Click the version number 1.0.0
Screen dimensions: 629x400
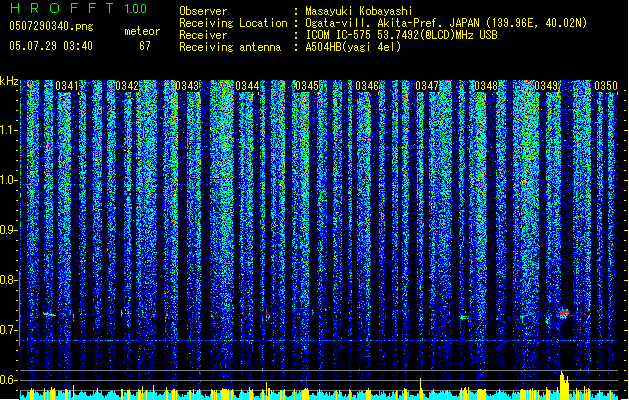click(136, 8)
